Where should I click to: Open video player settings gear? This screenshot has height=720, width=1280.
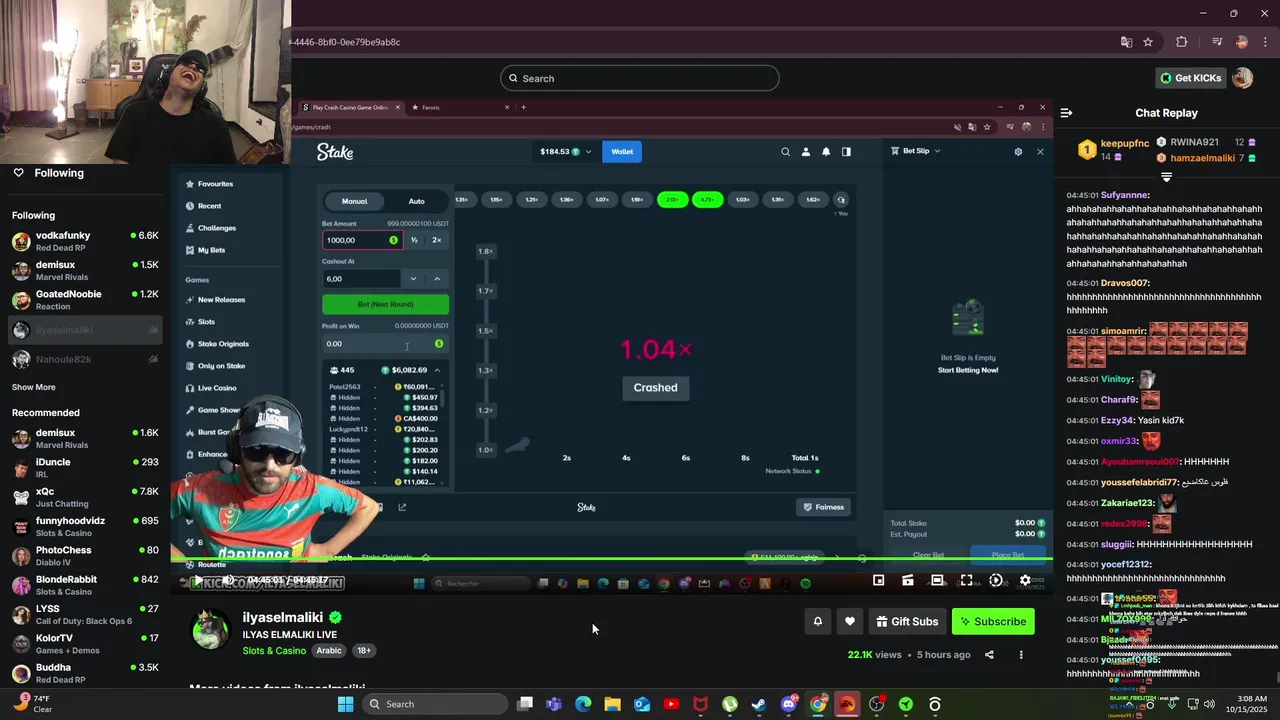[1025, 580]
